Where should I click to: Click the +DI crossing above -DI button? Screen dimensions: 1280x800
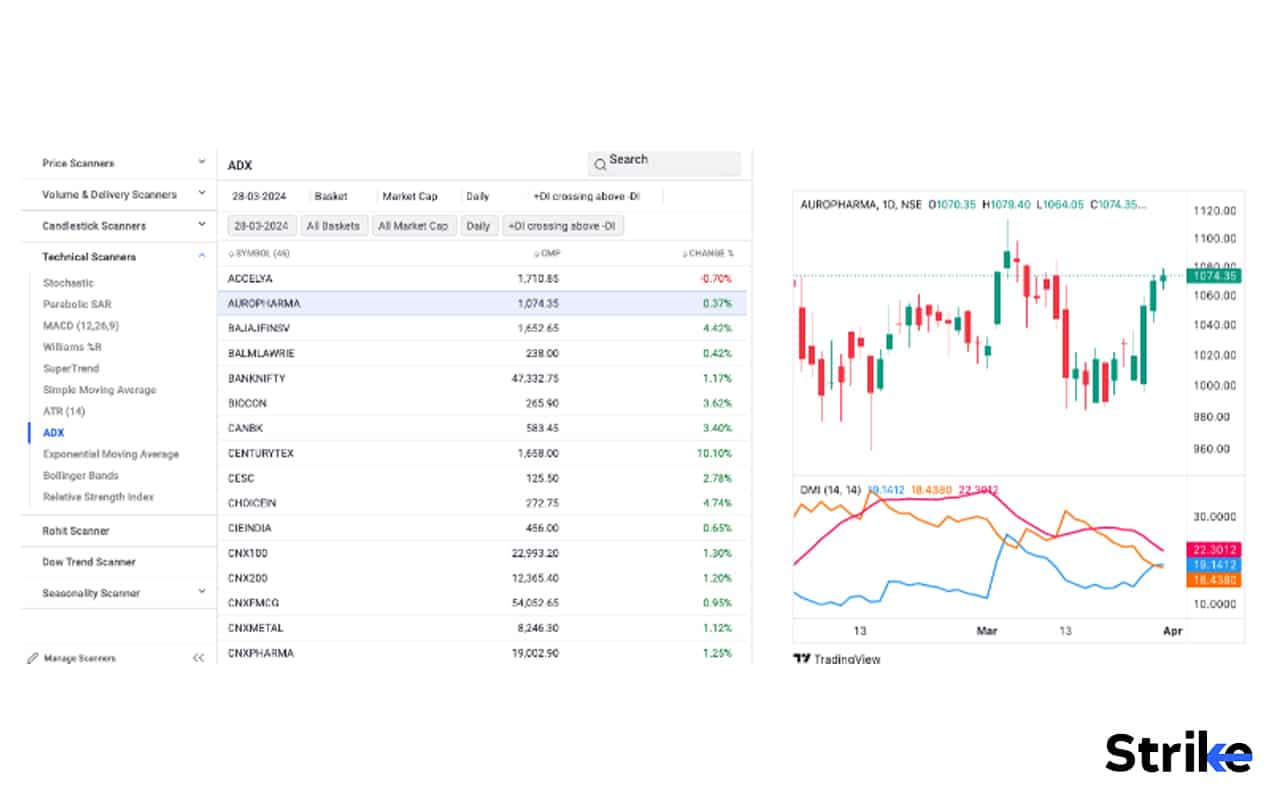(x=564, y=226)
